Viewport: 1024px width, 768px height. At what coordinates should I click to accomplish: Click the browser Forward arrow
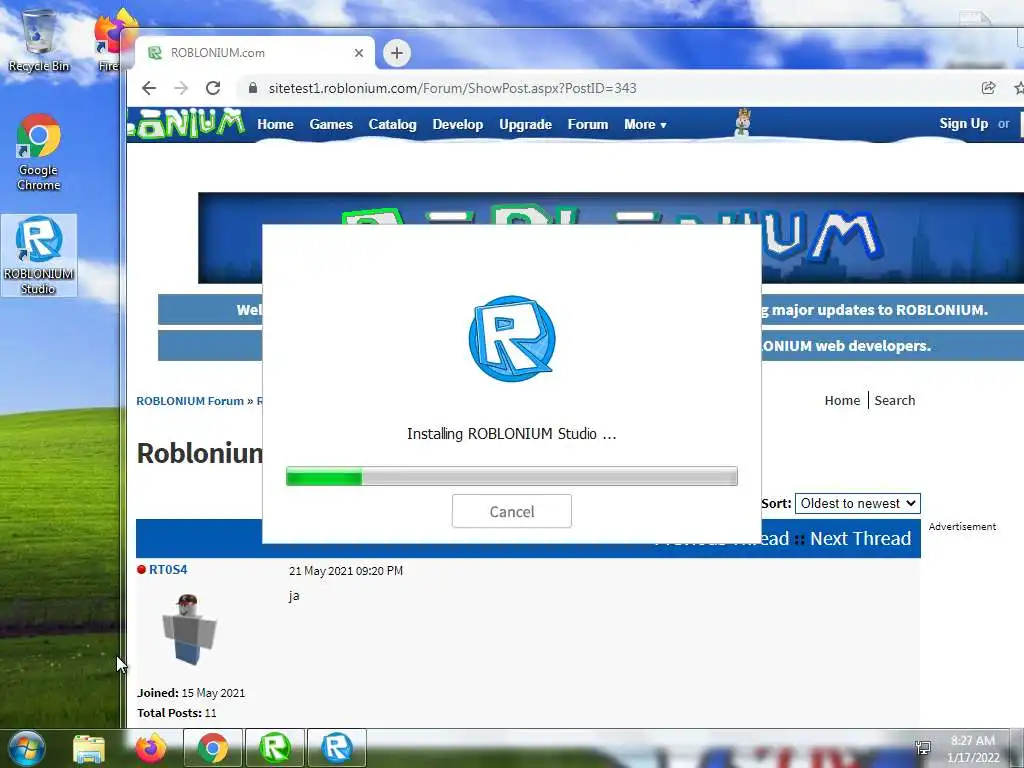pyautogui.click(x=181, y=88)
